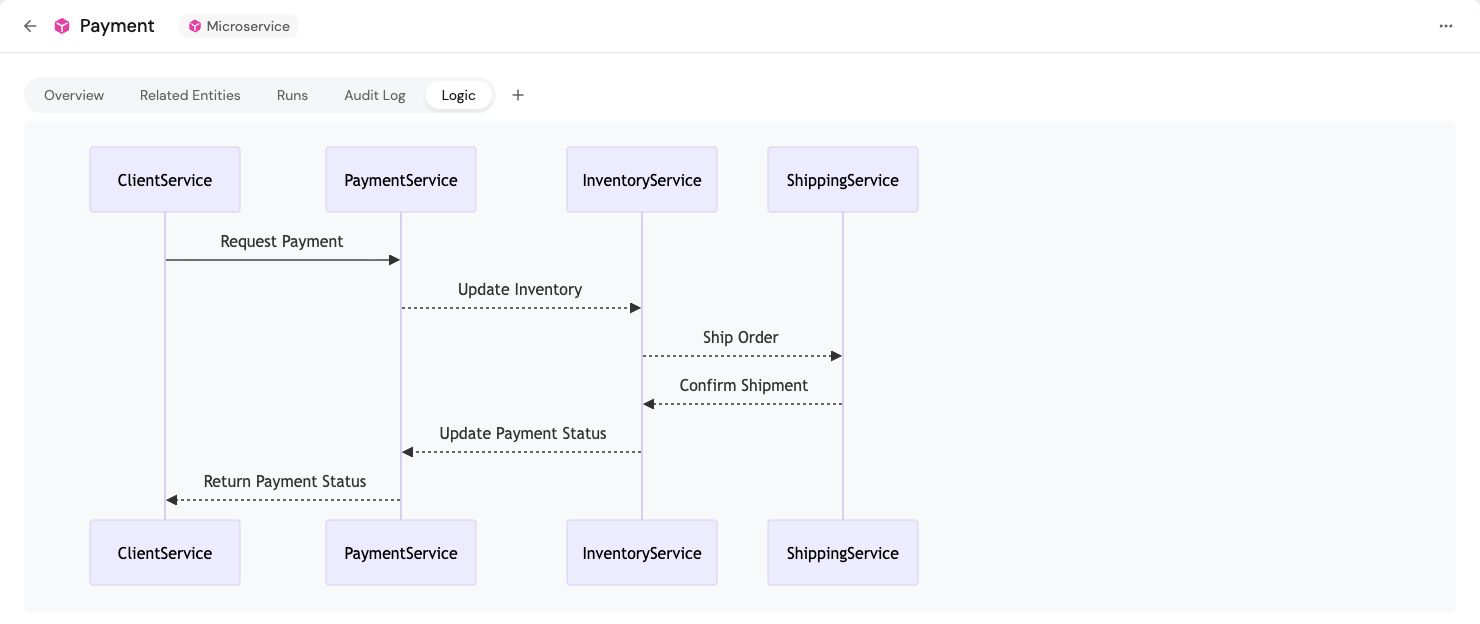This screenshot has height=624, width=1480.
Task: Click the top PaymentService box
Action: tap(401, 180)
